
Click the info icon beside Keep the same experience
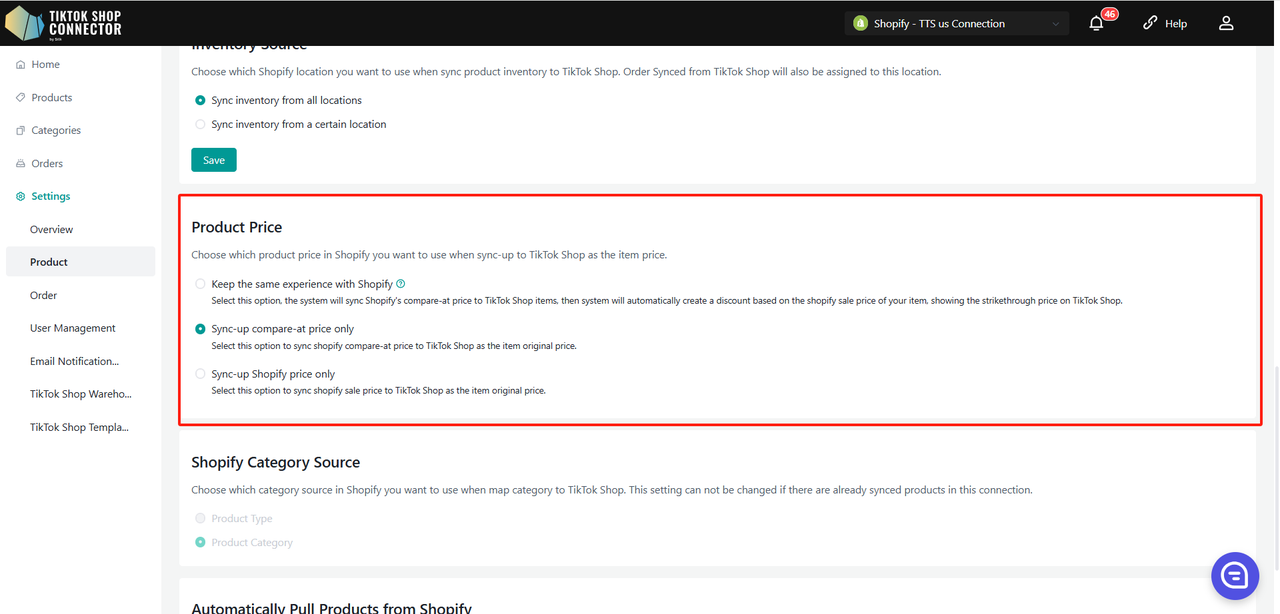pyautogui.click(x=401, y=284)
